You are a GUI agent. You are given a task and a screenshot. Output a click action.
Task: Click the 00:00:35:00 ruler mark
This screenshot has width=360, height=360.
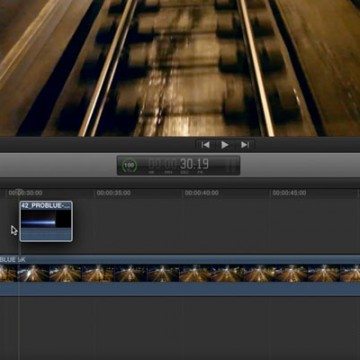click(114, 193)
